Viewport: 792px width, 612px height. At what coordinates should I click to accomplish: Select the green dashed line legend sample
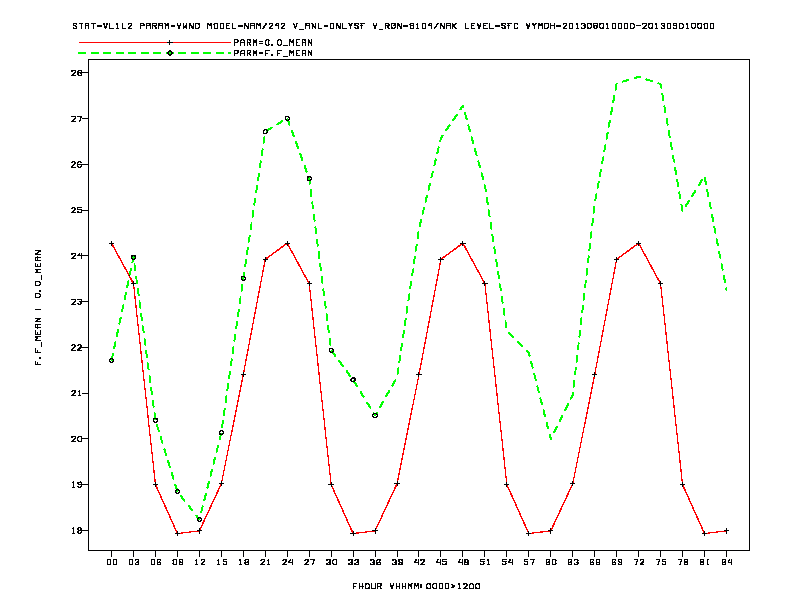pyautogui.click(x=155, y=53)
